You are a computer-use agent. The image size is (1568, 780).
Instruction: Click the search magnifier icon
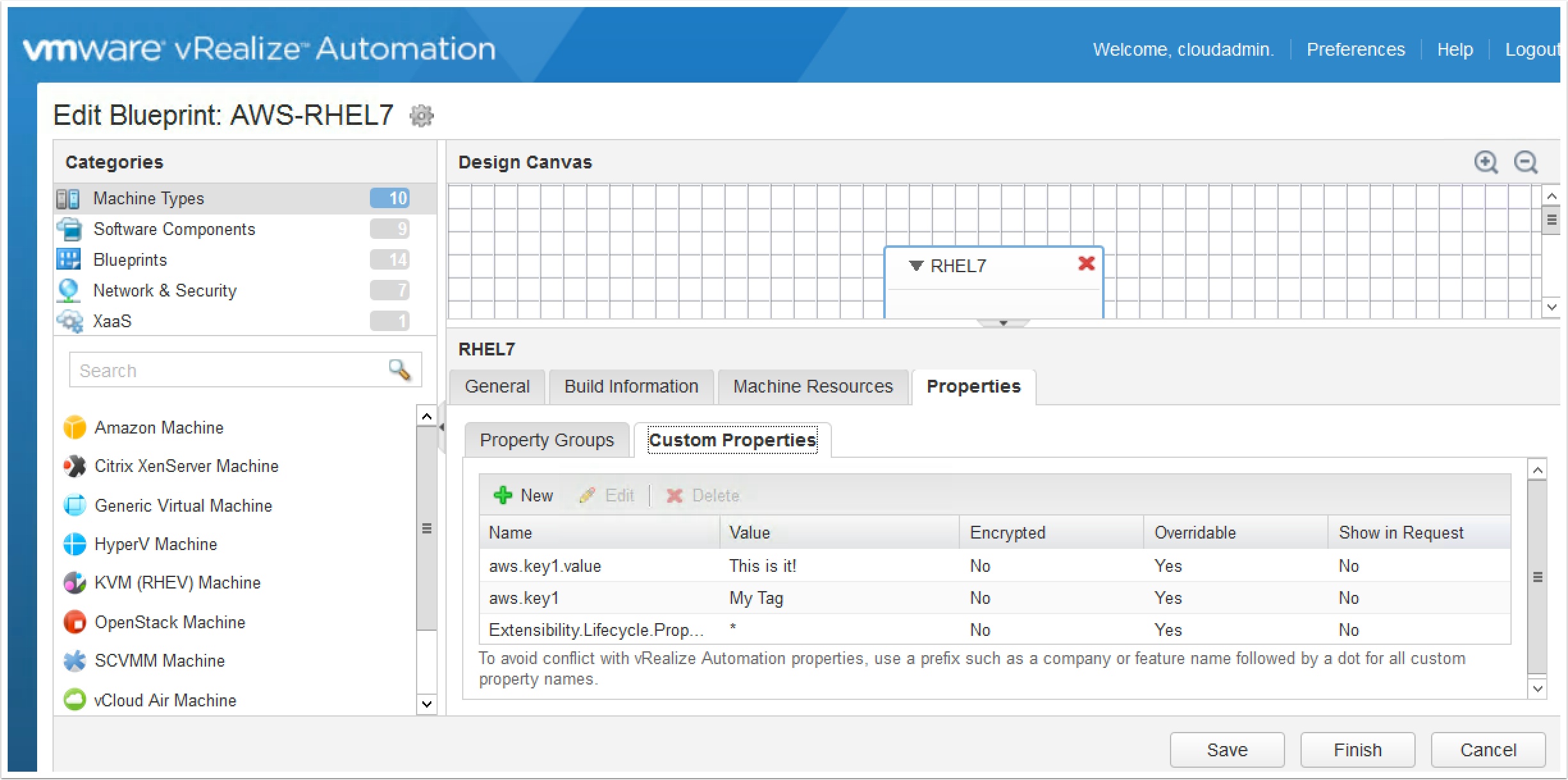coord(399,370)
